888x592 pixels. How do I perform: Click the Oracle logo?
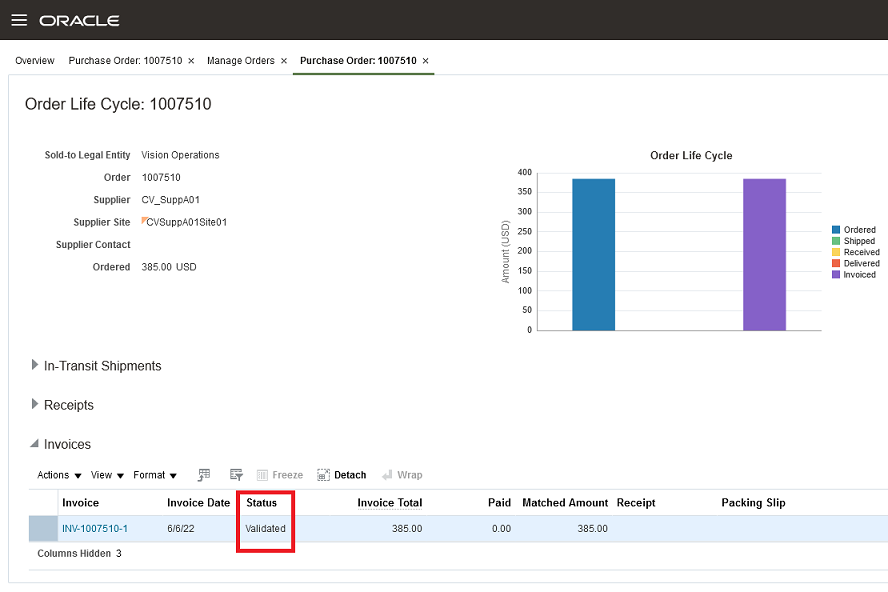coord(79,21)
